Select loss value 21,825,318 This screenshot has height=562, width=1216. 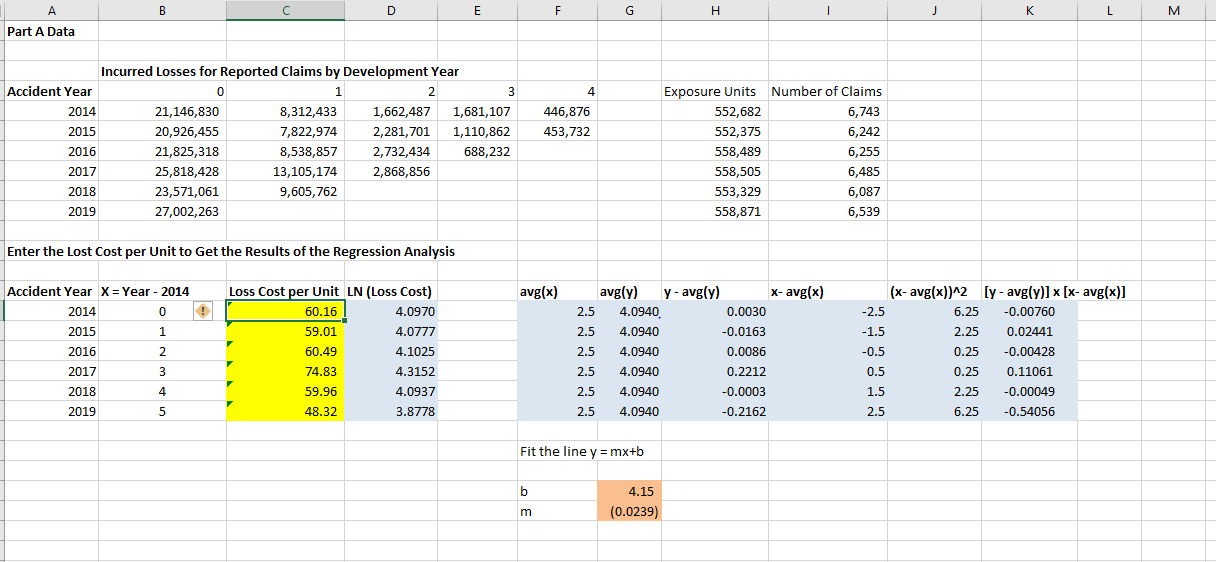pyautogui.click(x=187, y=151)
